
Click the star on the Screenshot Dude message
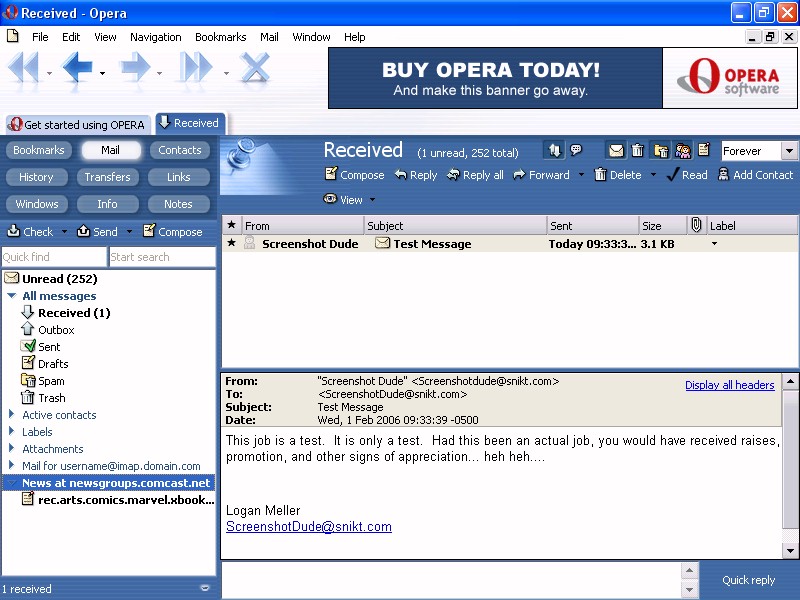tap(232, 243)
